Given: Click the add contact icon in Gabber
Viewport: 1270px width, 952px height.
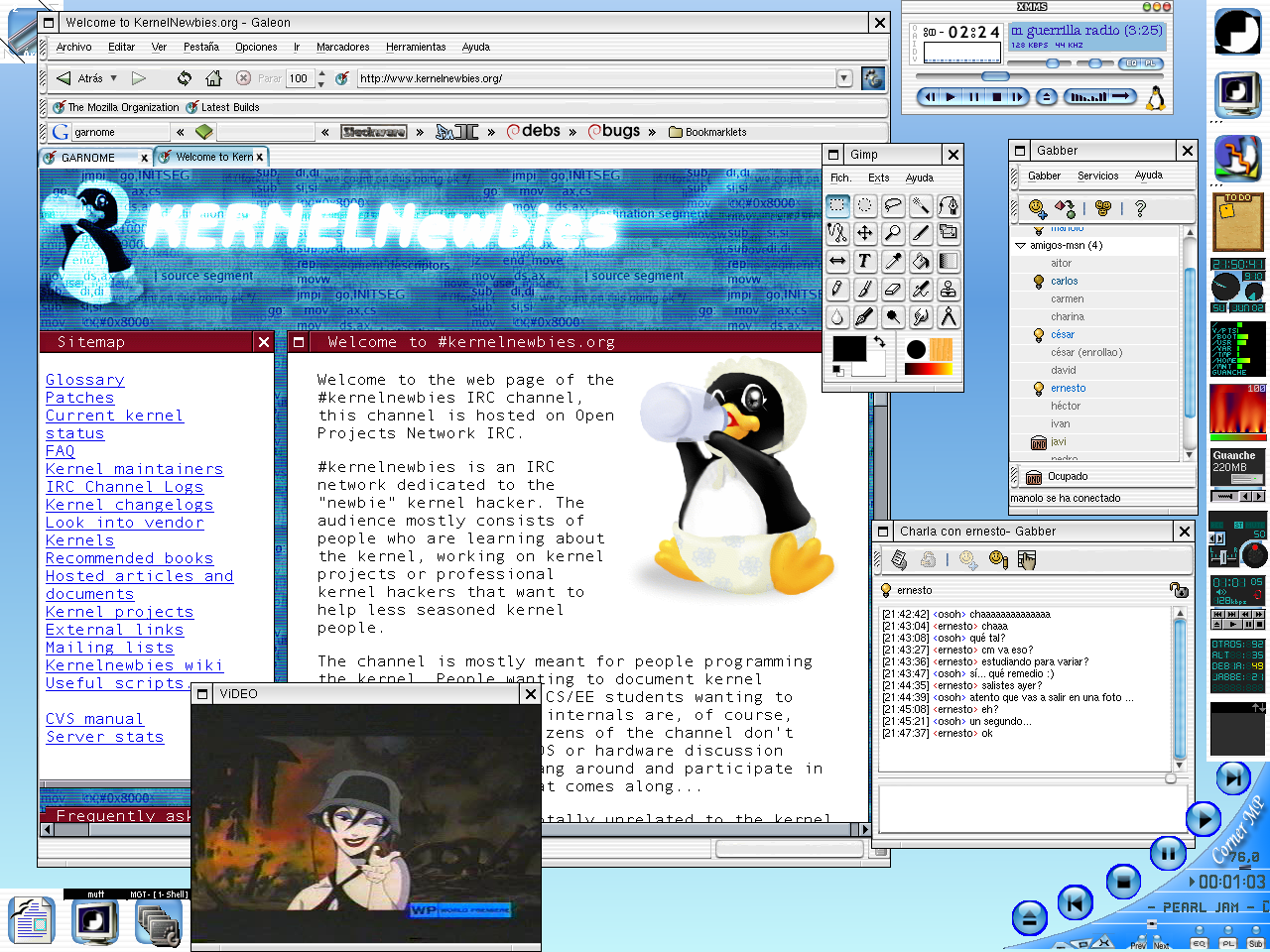Looking at the screenshot, I should [x=1038, y=208].
